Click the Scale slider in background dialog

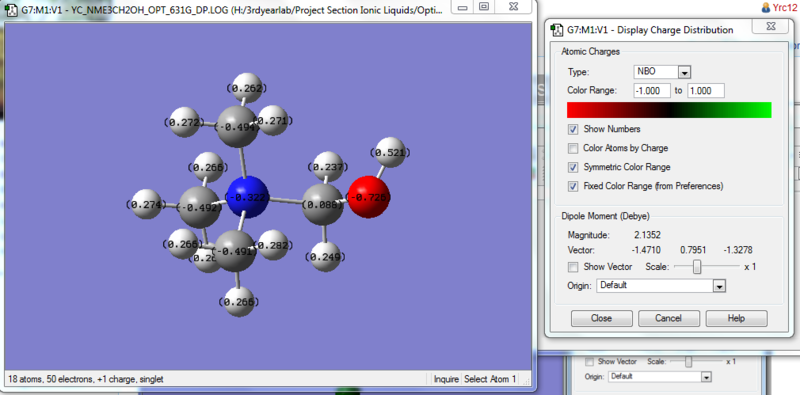688,362
